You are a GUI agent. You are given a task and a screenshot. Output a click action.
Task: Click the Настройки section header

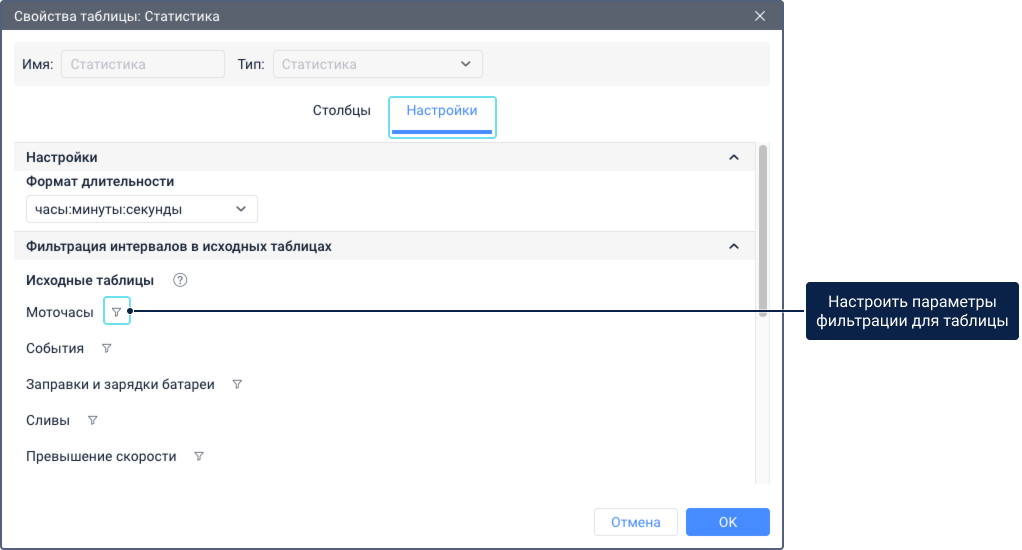click(385, 157)
